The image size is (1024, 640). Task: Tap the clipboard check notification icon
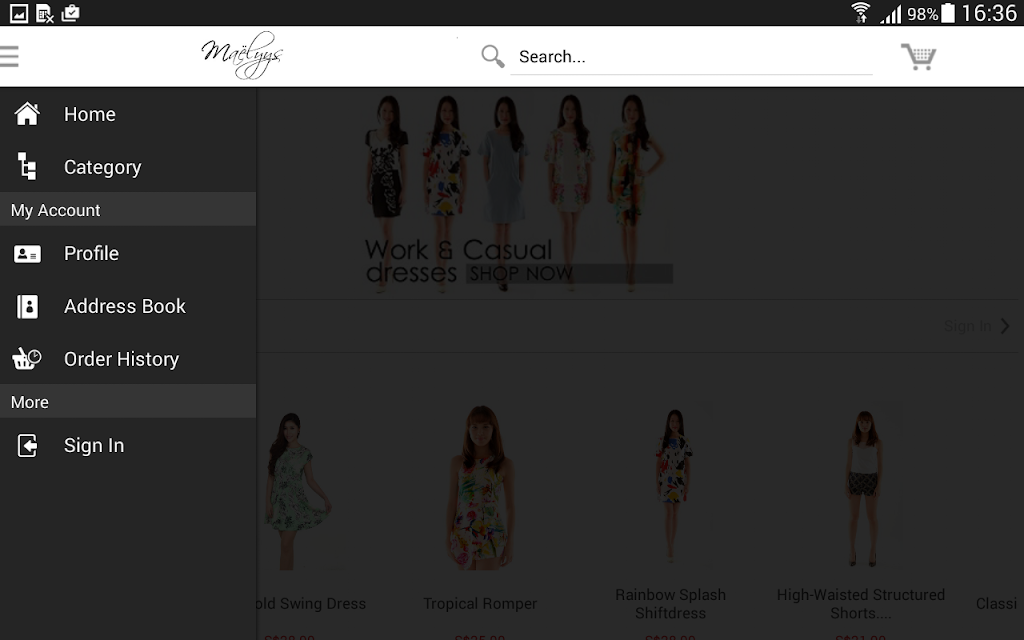70,13
